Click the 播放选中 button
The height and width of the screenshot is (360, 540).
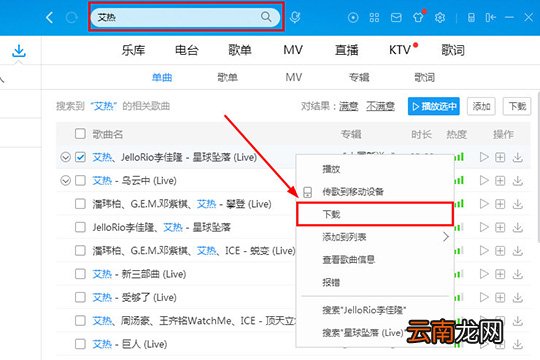coord(434,106)
